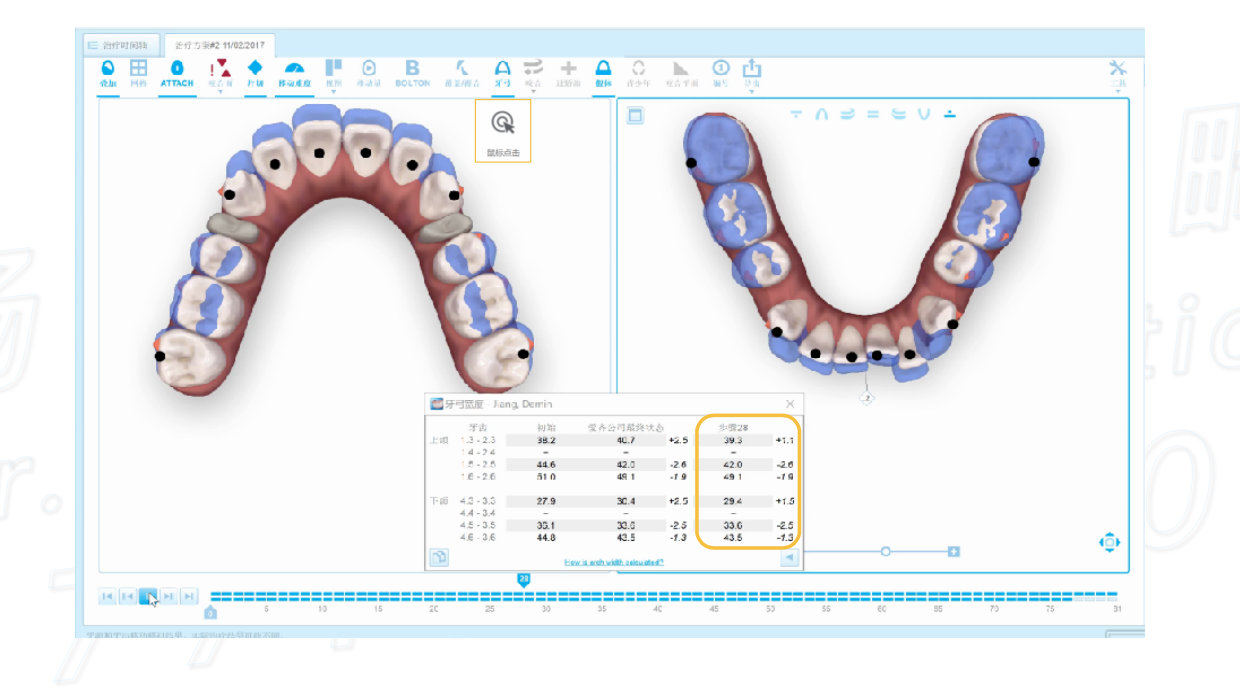The width and height of the screenshot is (1240, 700).
Task: Select the fifth view-orientation icon in right panel
Action: point(898,114)
